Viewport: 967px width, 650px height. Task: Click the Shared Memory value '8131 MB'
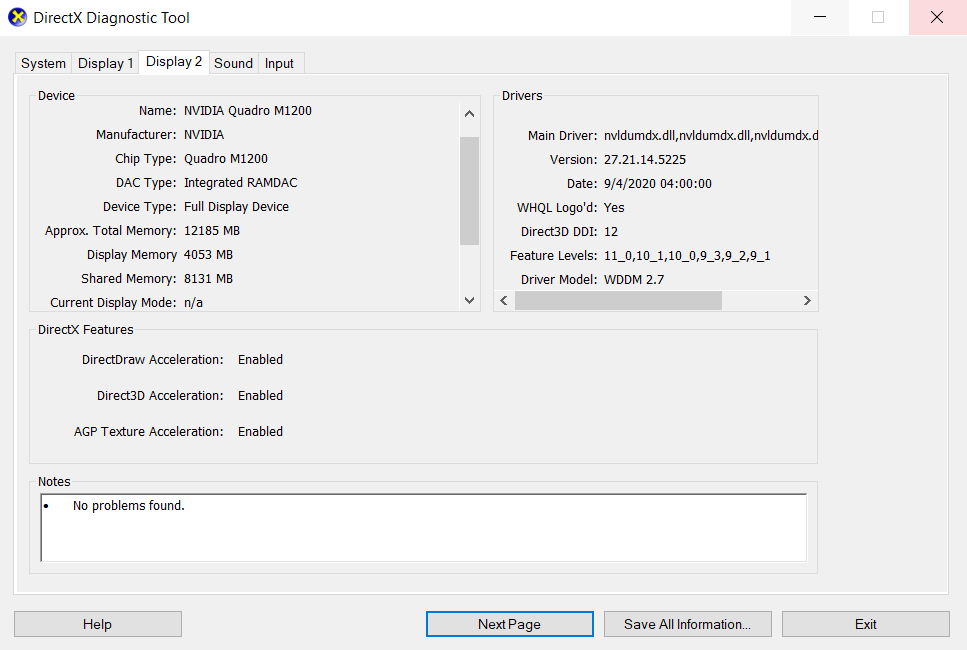coord(208,279)
